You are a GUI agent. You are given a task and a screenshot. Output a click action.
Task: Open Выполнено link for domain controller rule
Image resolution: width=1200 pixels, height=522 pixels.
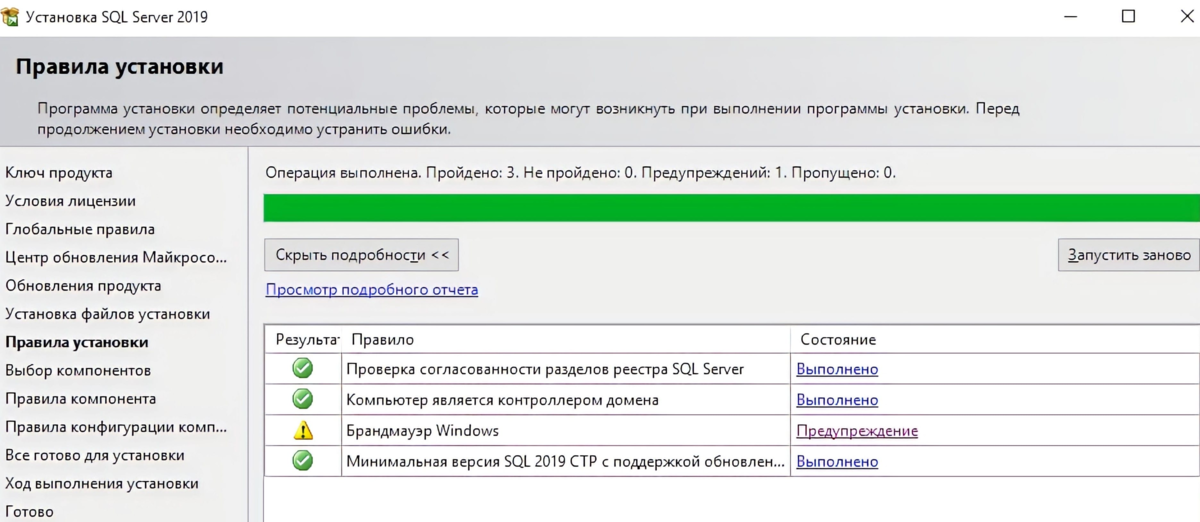(x=837, y=400)
